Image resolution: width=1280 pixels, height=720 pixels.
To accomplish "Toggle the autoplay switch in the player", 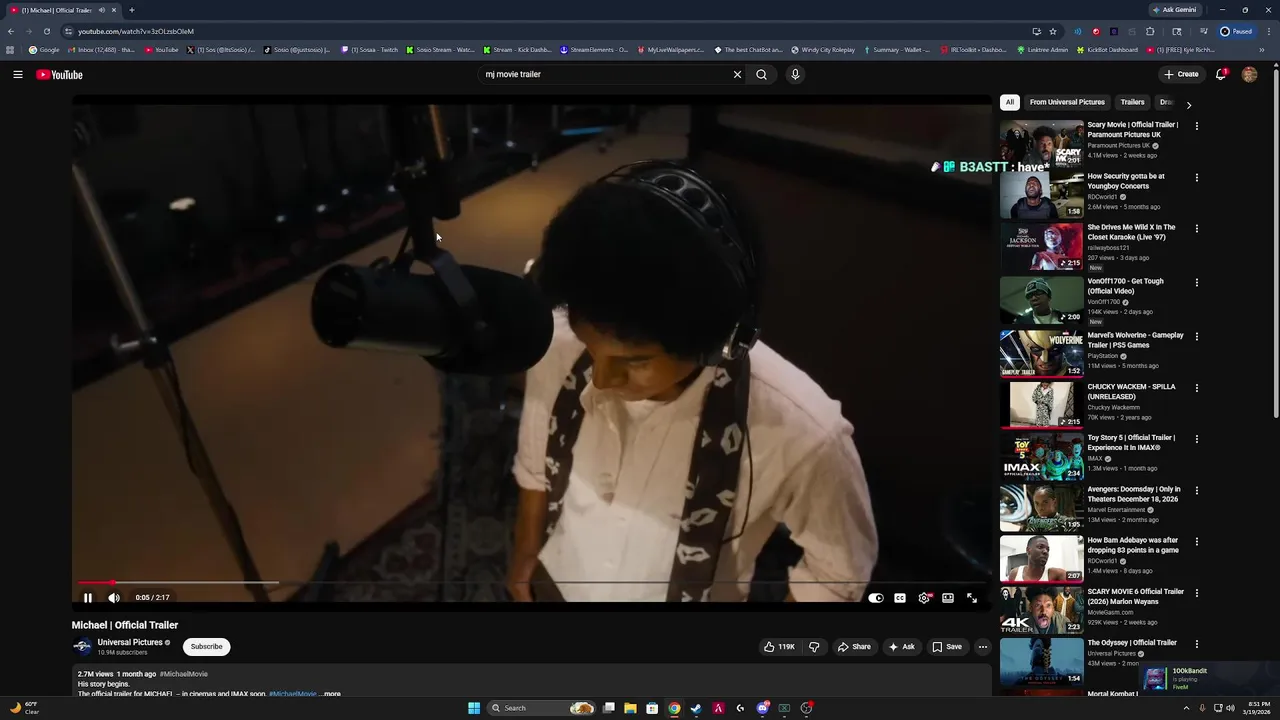I will coord(876,598).
